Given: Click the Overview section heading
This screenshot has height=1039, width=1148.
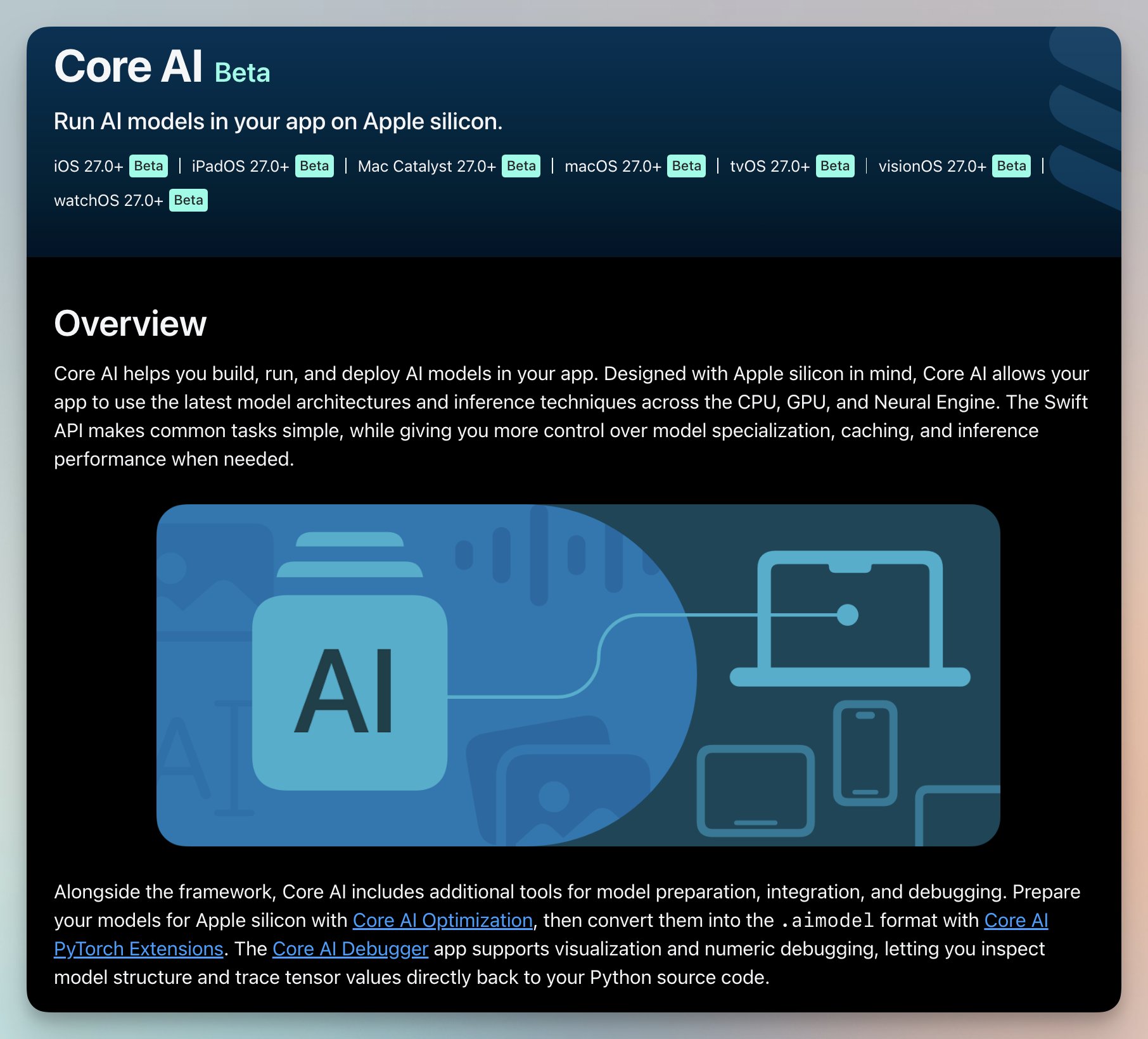Looking at the screenshot, I should (131, 323).
